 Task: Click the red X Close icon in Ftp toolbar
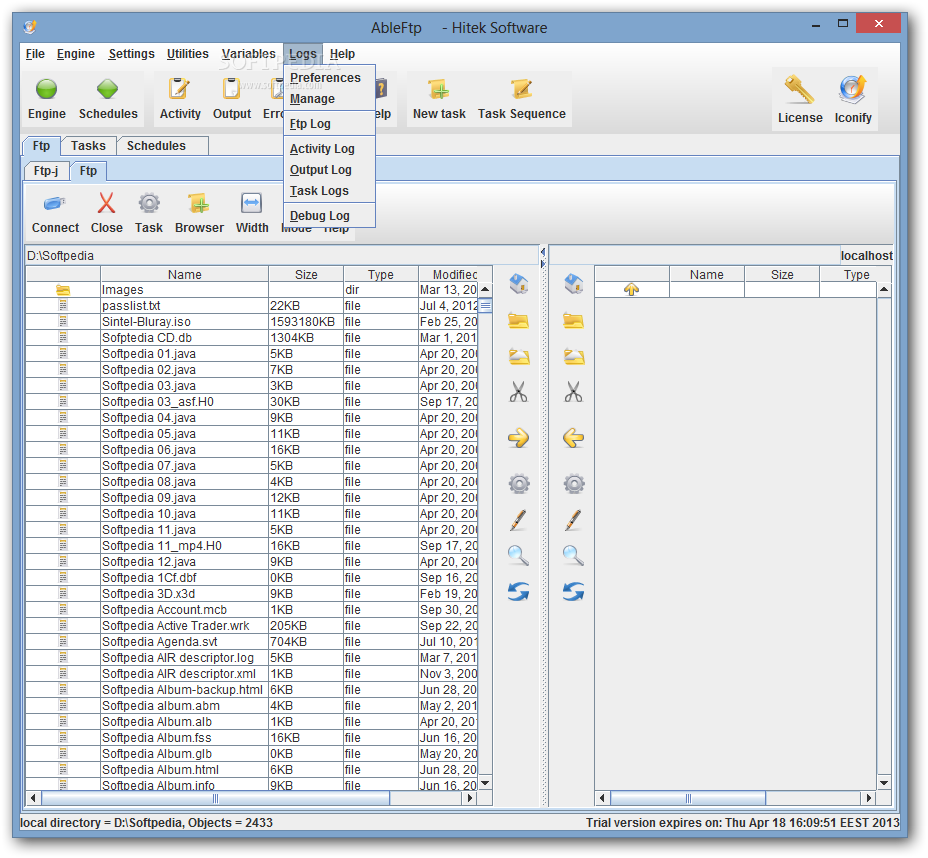(107, 203)
